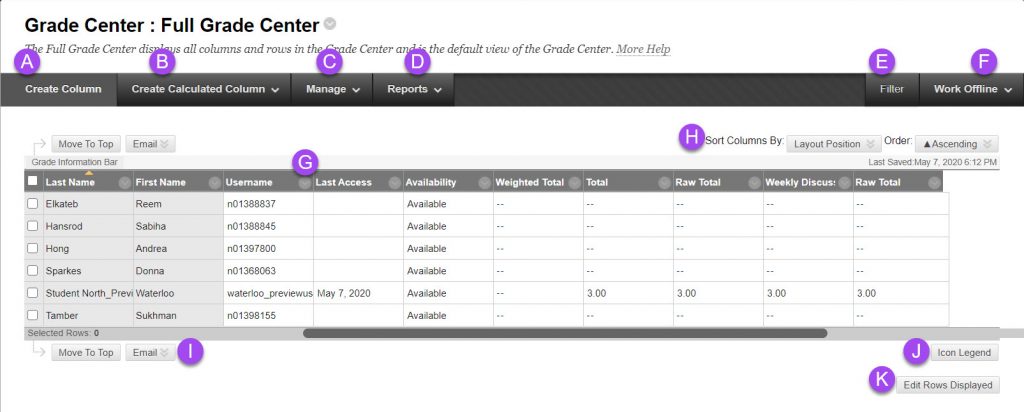Open the Weekly Discussion column options chevron
Image resolution: width=1024 pixels, height=412 pixels.
pos(844,183)
